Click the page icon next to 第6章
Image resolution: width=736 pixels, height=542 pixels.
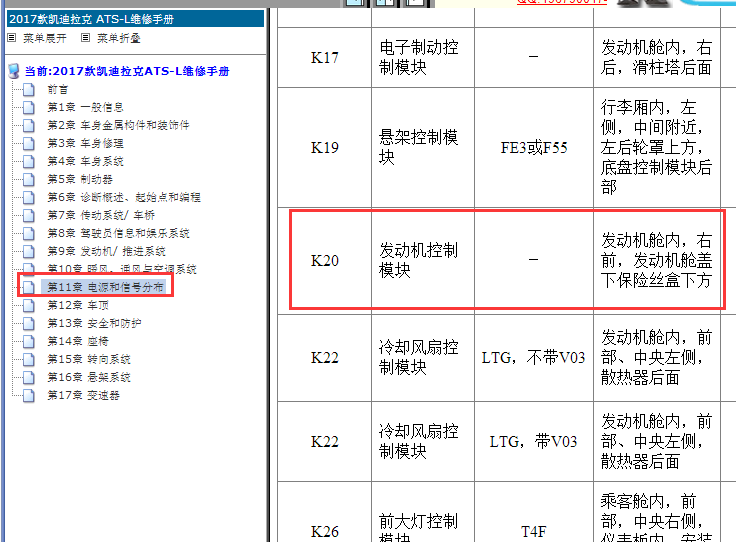[29, 197]
